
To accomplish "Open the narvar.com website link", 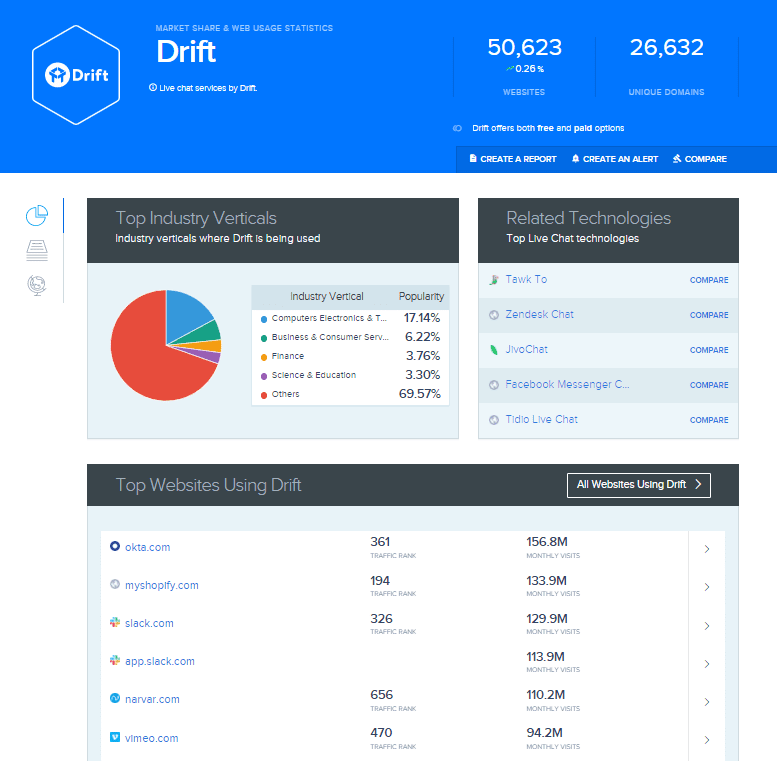I will point(152,700).
